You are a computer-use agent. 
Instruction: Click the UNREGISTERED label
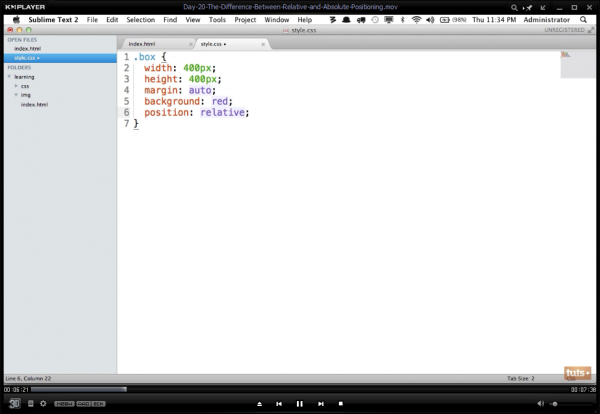click(564, 30)
